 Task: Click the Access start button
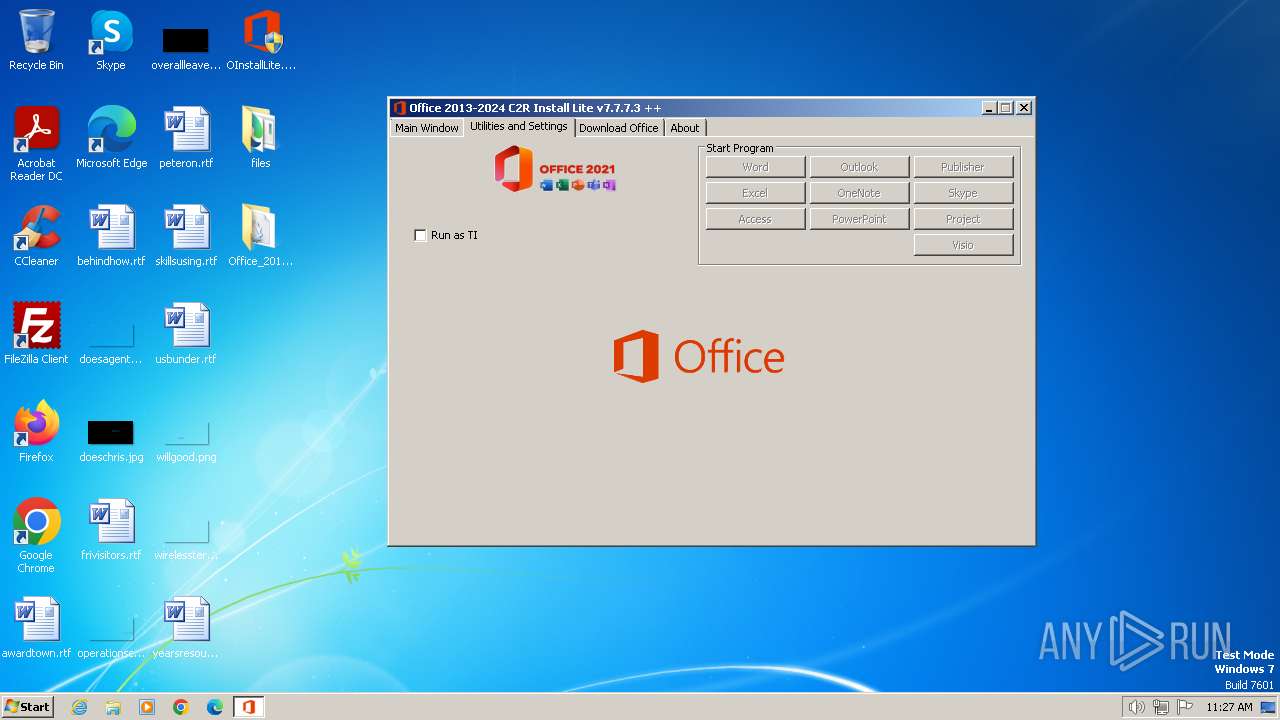point(755,219)
